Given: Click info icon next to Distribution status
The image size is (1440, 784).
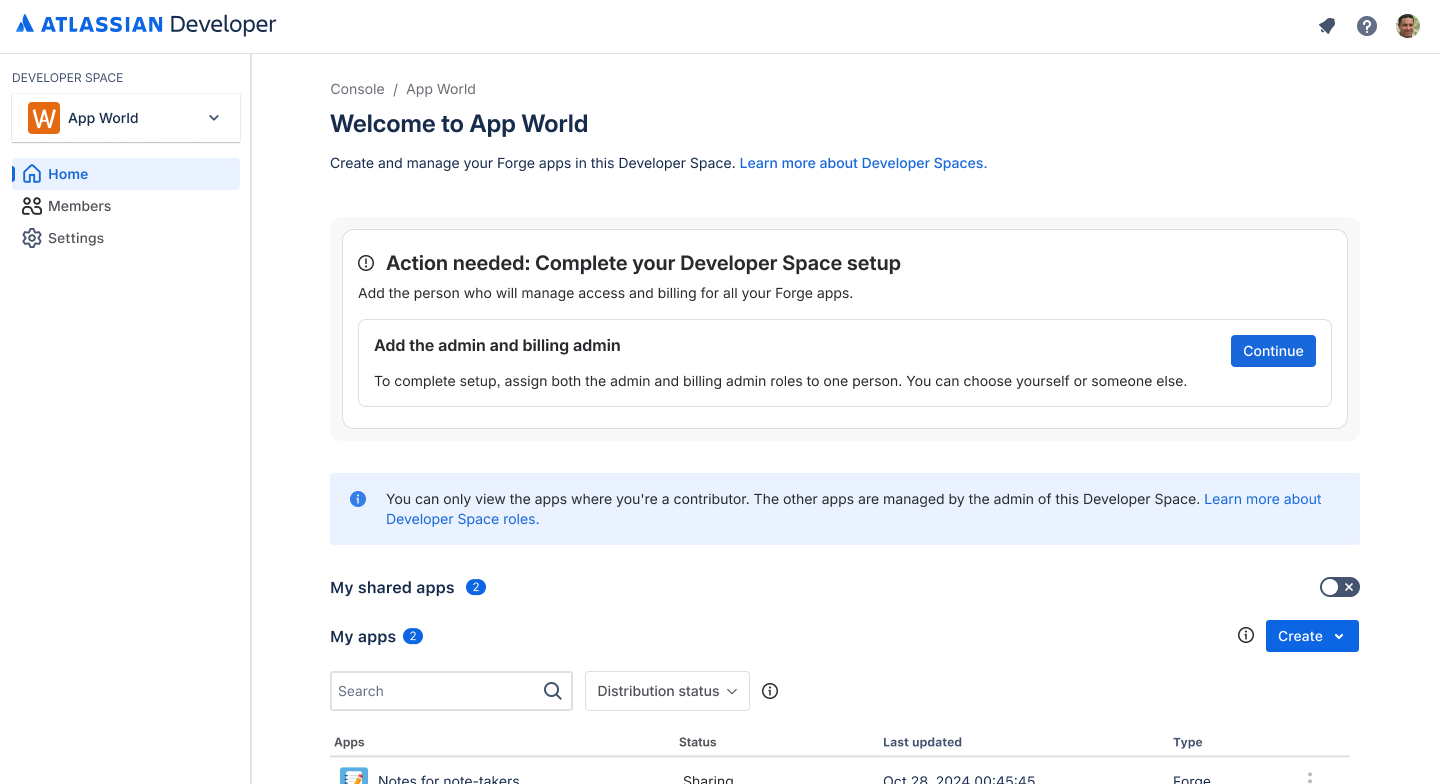Looking at the screenshot, I should [770, 691].
